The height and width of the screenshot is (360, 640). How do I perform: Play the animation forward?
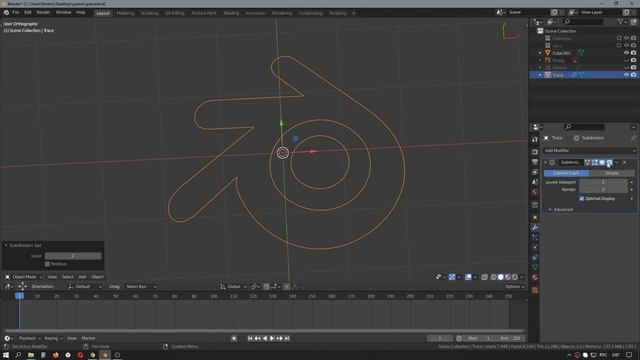tap(272, 338)
